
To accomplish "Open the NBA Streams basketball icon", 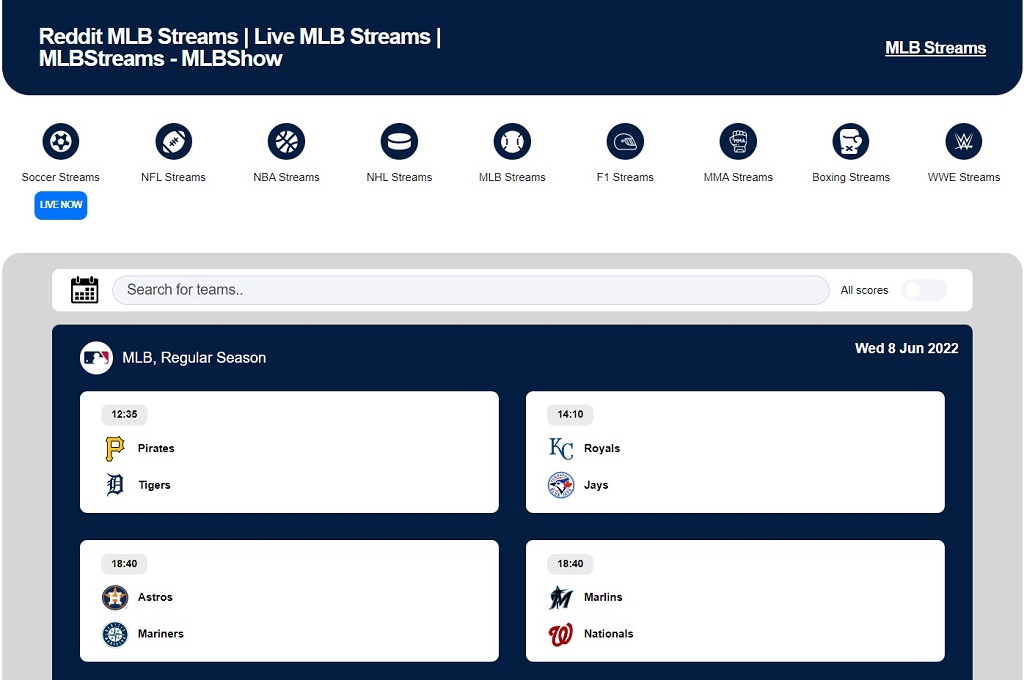I will click(x=287, y=141).
